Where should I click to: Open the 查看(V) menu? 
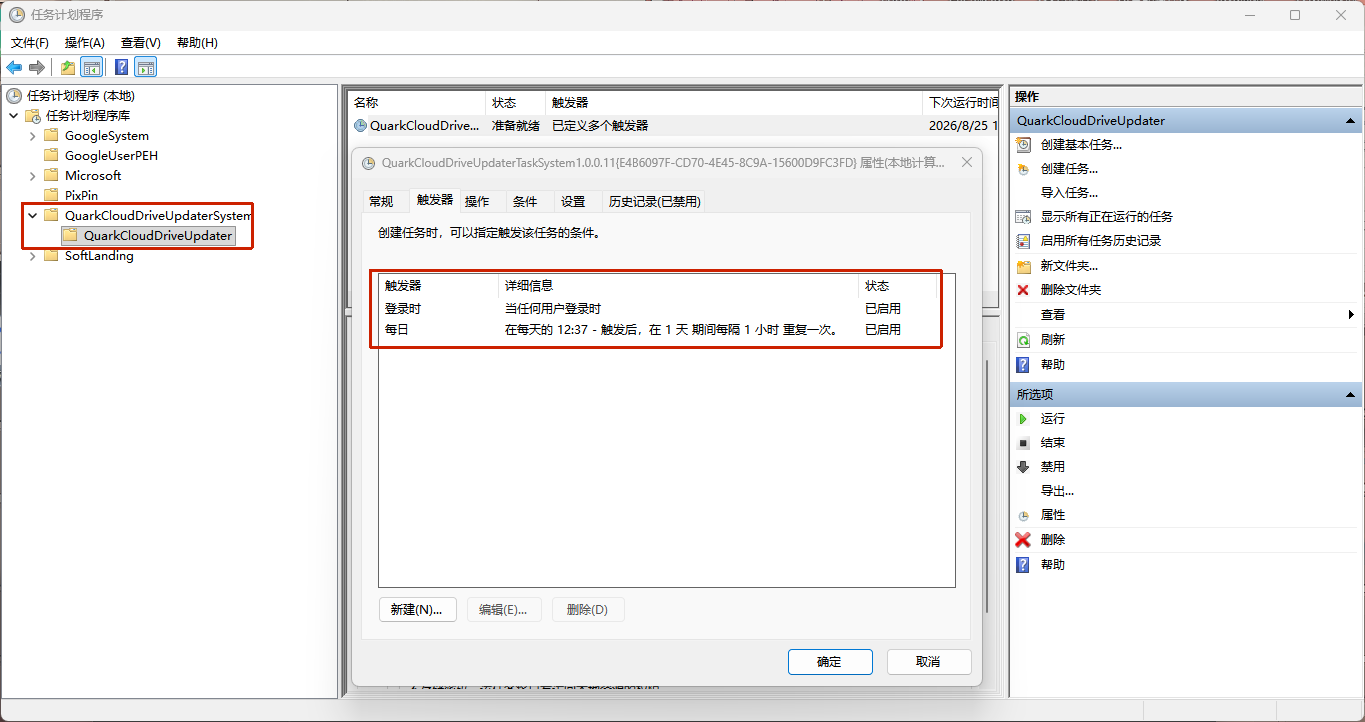pos(141,43)
